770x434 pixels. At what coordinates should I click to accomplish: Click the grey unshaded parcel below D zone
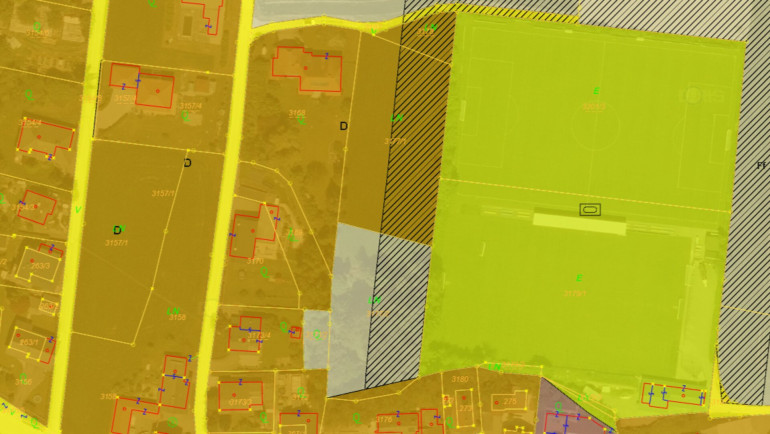352,300
